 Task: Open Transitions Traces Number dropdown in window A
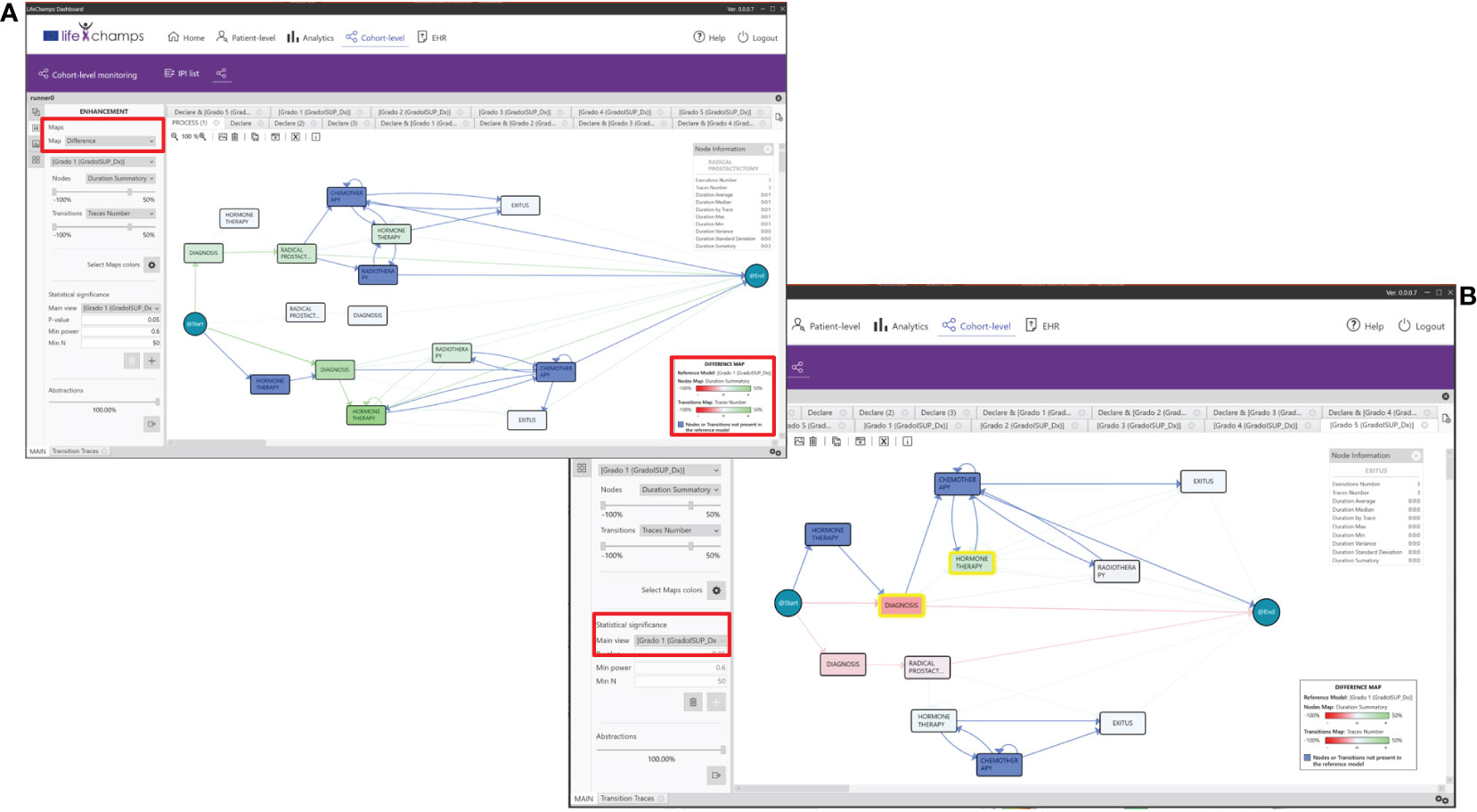pos(120,214)
